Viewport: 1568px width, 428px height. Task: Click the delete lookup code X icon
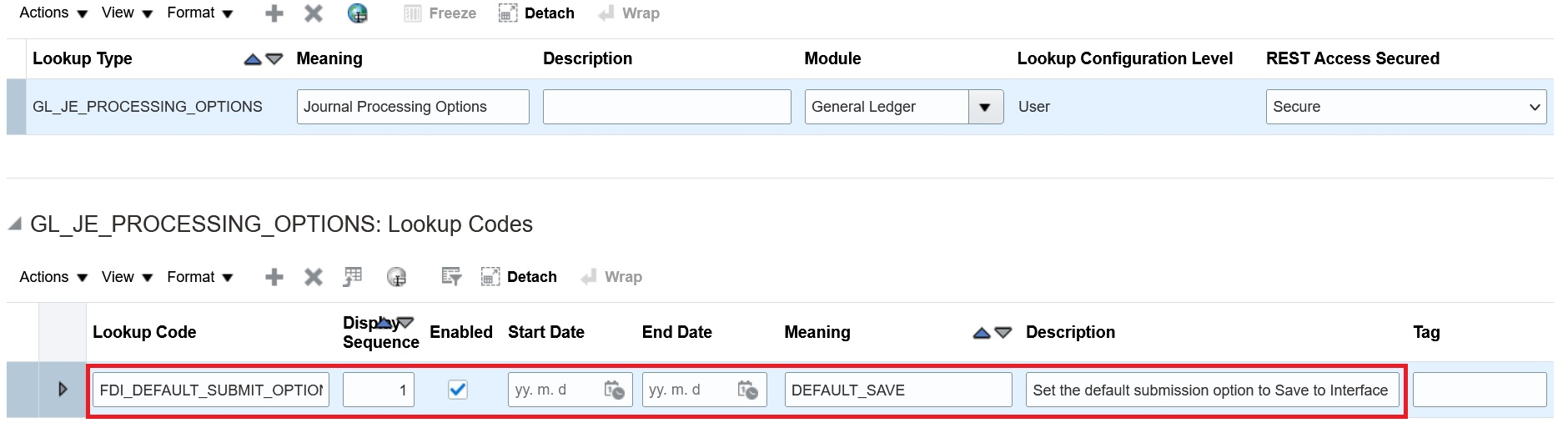coord(314,277)
